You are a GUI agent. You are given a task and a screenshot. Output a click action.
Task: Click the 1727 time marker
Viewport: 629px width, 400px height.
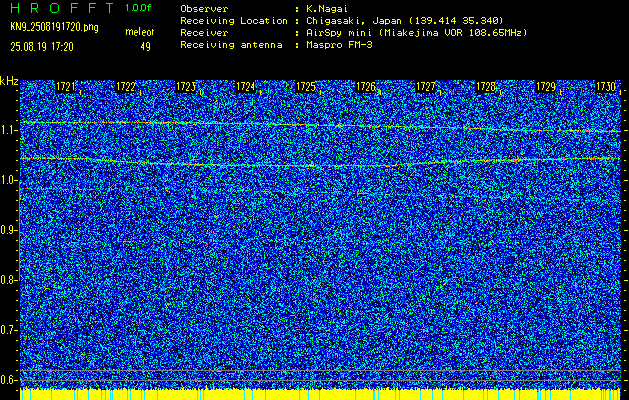coord(426,87)
